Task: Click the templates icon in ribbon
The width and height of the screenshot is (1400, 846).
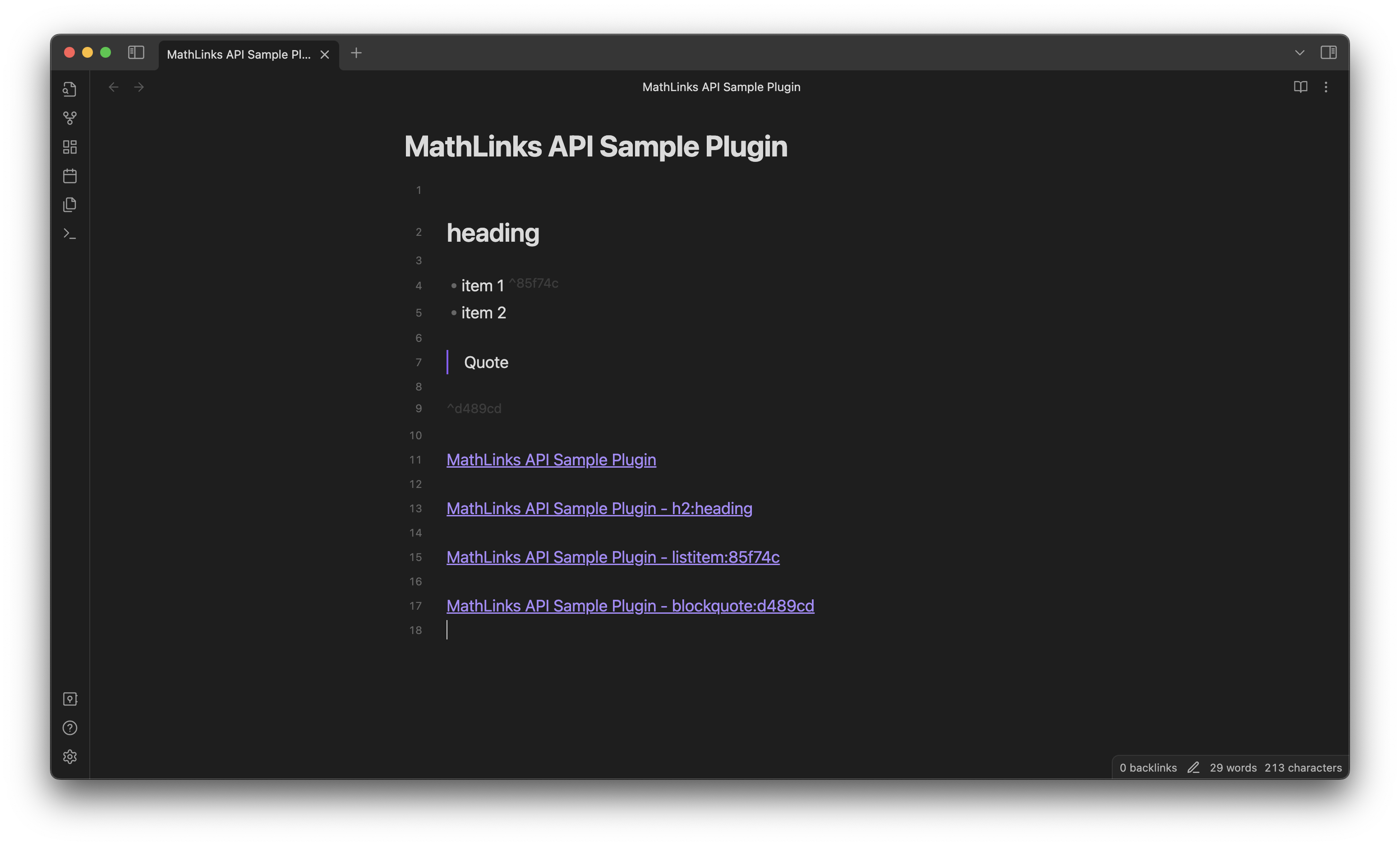Action: click(70, 205)
